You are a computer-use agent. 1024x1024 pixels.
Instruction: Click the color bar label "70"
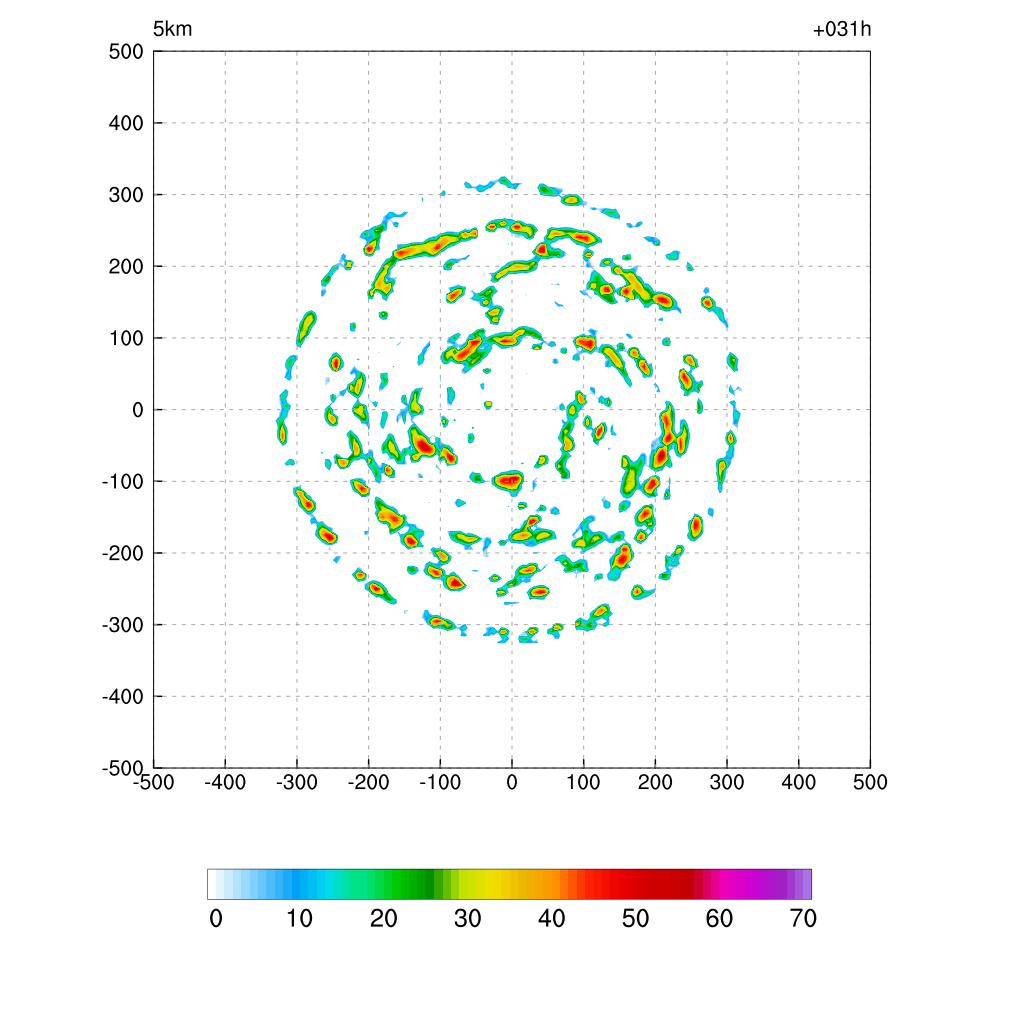[x=803, y=919]
